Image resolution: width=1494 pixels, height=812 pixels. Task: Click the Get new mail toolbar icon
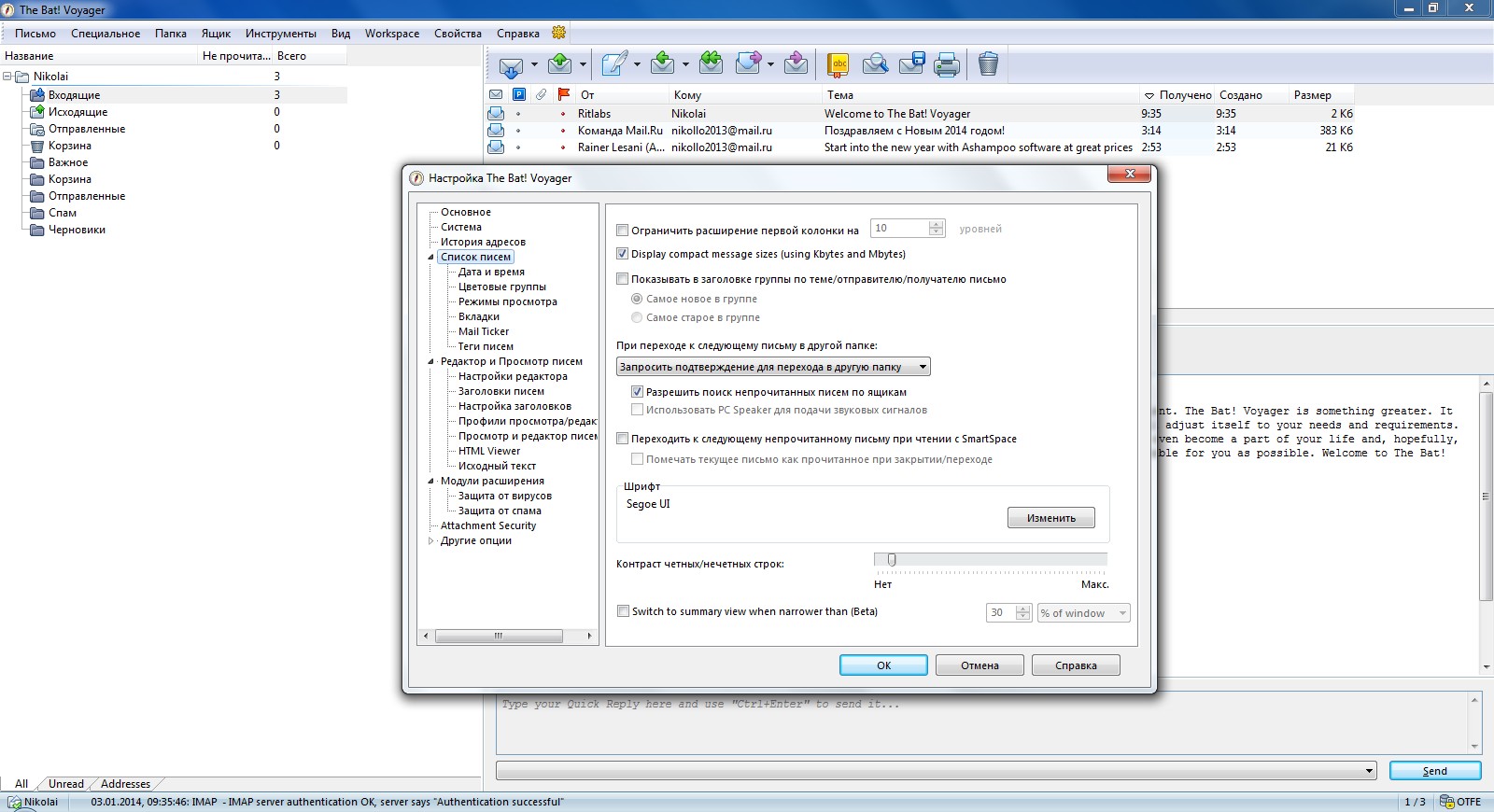point(511,65)
